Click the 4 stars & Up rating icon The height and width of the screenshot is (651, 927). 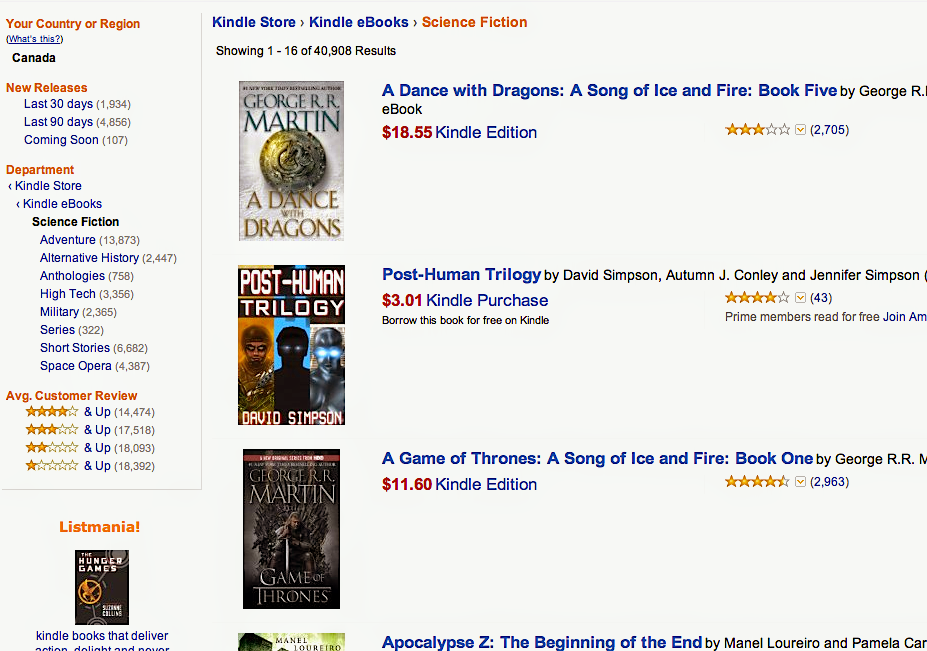(x=51, y=412)
